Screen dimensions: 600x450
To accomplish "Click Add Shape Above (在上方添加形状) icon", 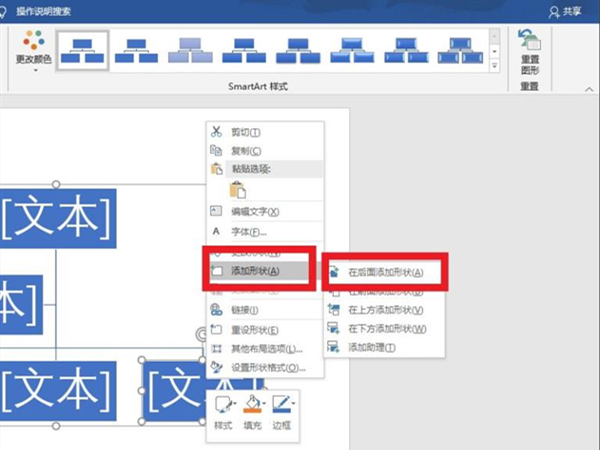I will click(x=334, y=310).
